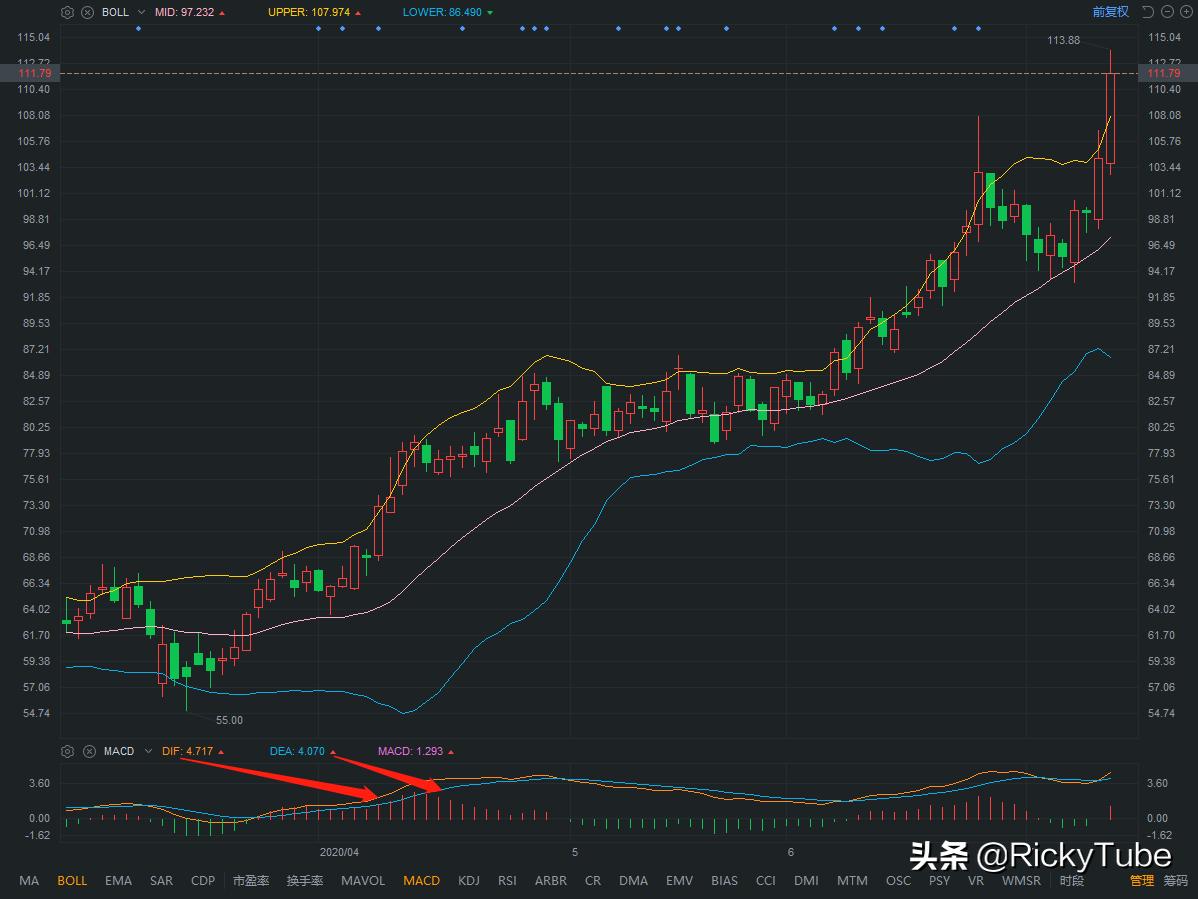The image size is (1198, 899).
Task: Open BOLL indicator settings via gear icon
Action: point(66,12)
